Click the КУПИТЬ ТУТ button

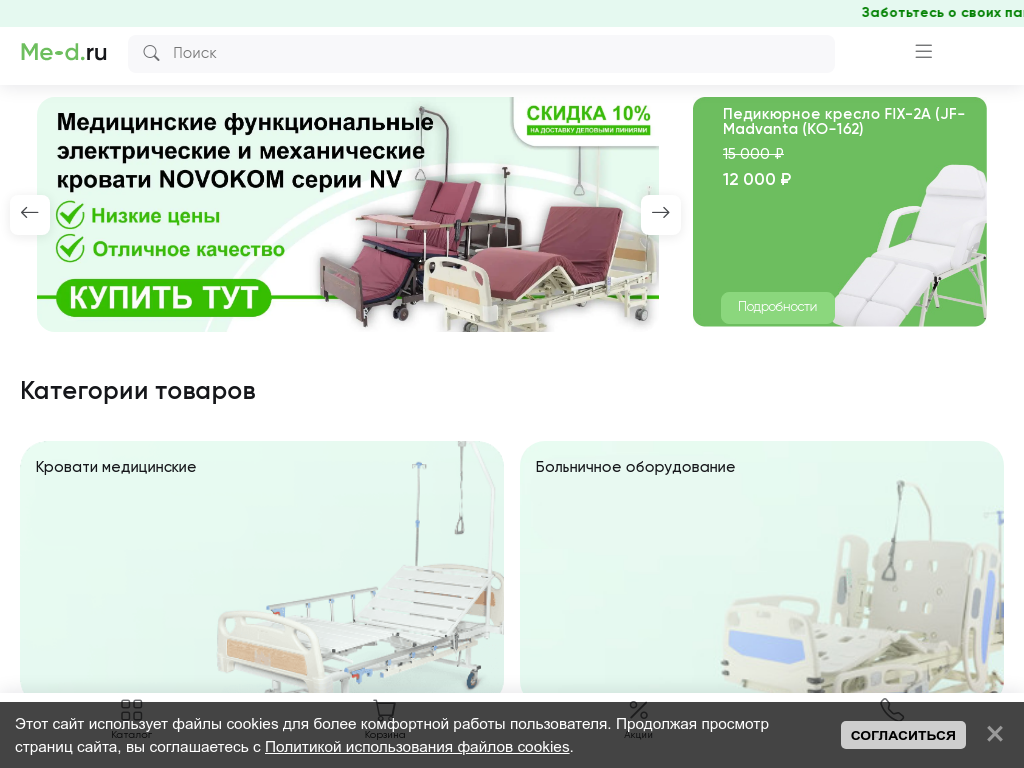tap(163, 298)
